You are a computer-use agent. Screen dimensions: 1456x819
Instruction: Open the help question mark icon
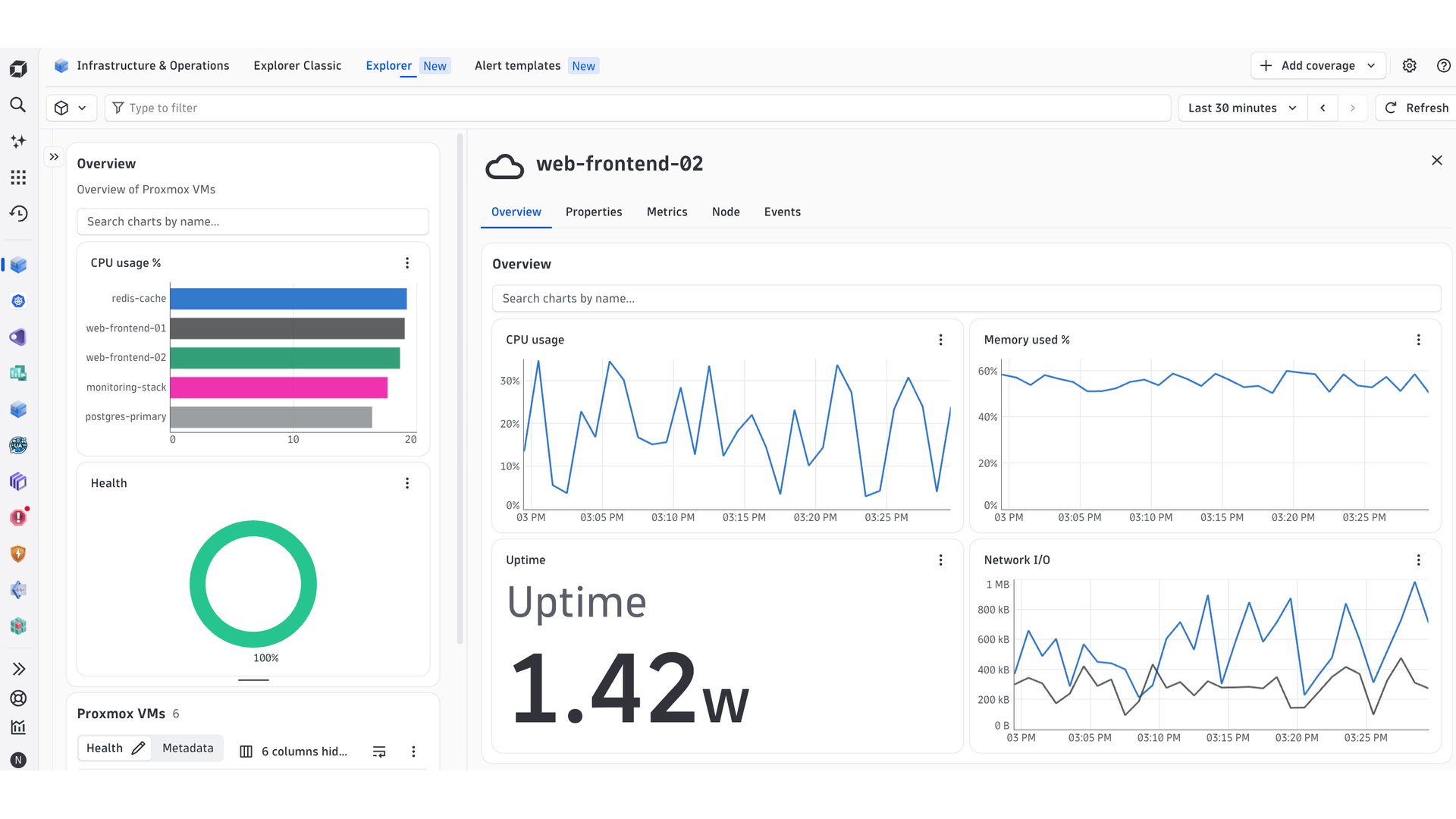(x=1444, y=66)
